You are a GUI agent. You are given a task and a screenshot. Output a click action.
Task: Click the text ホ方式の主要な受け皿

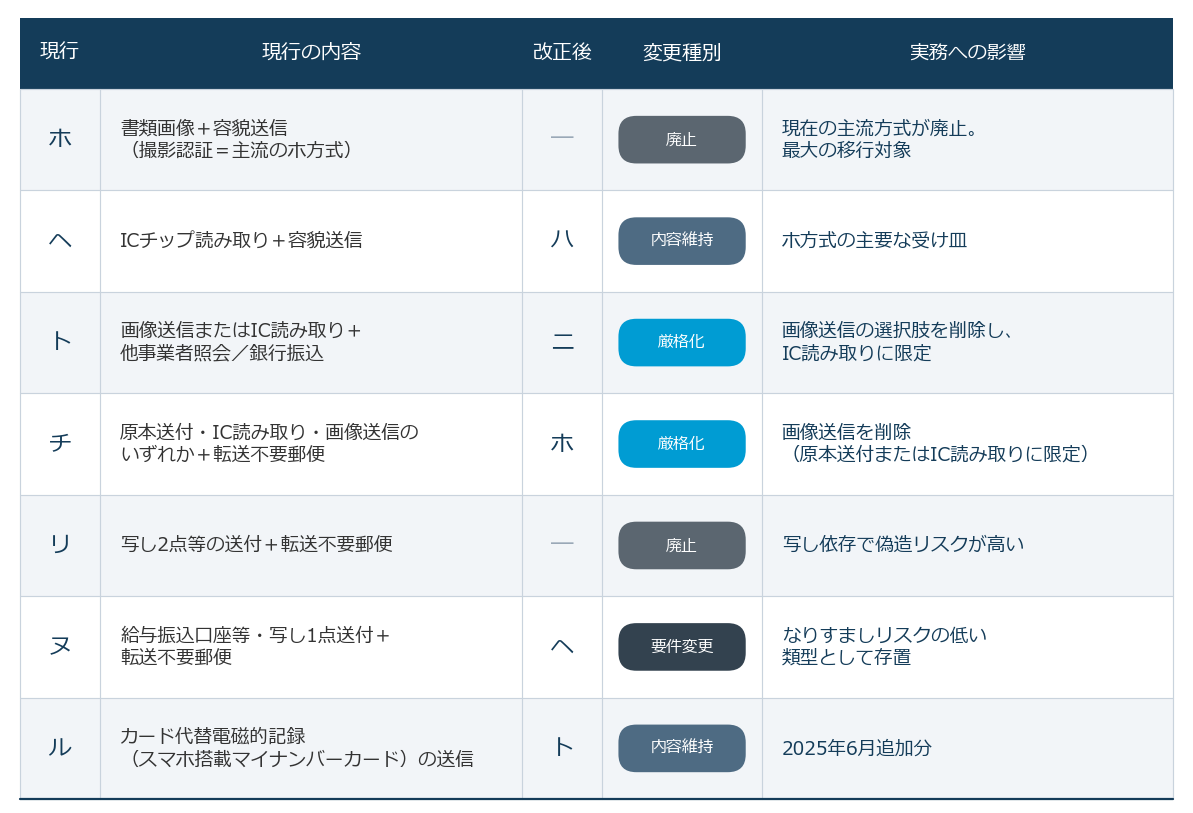pyautogui.click(x=874, y=240)
